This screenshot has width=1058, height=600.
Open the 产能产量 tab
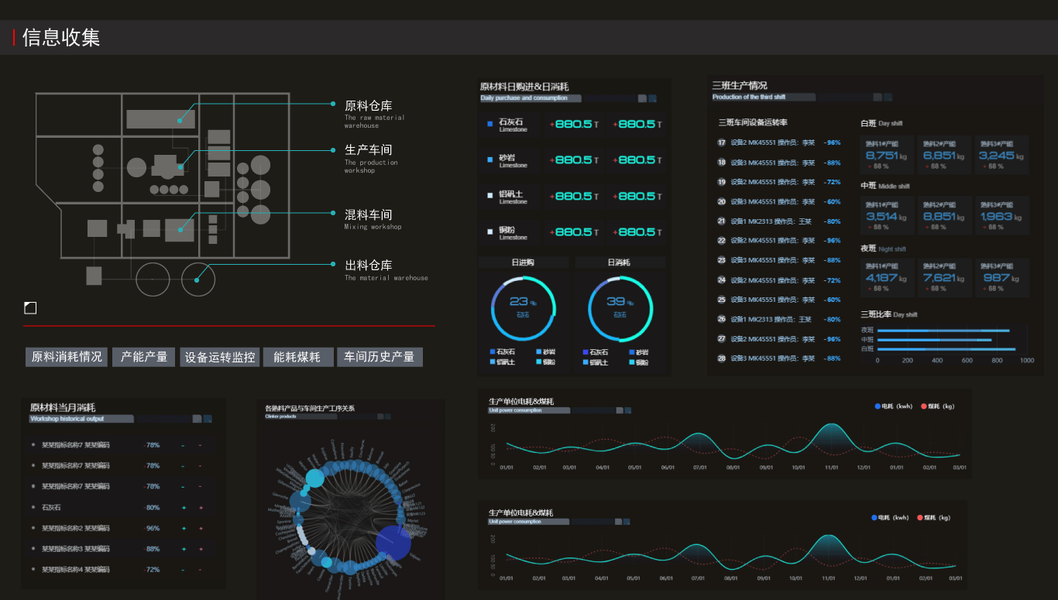pos(144,357)
